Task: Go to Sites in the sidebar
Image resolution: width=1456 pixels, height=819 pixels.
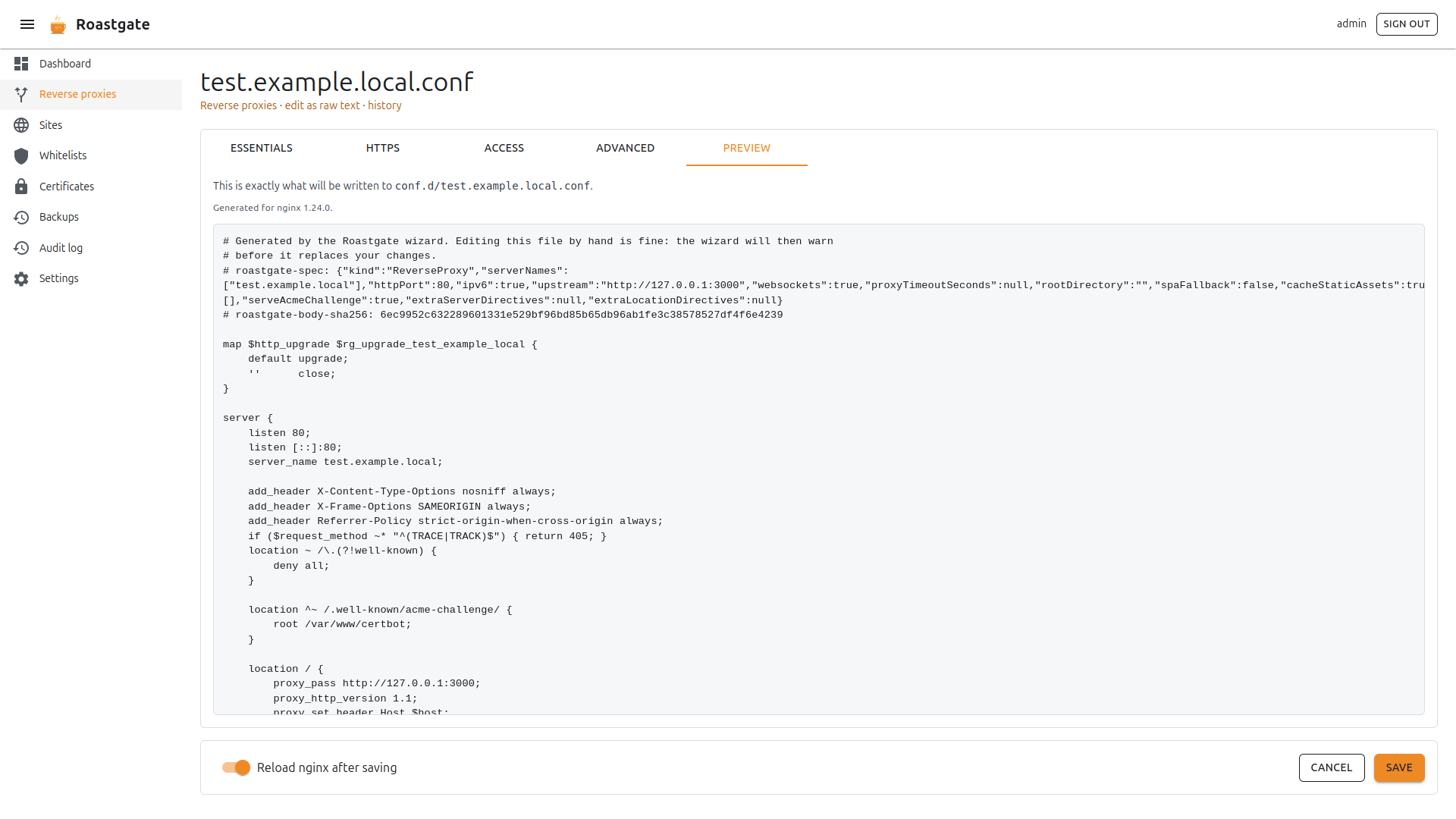Action: (x=91, y=125)
